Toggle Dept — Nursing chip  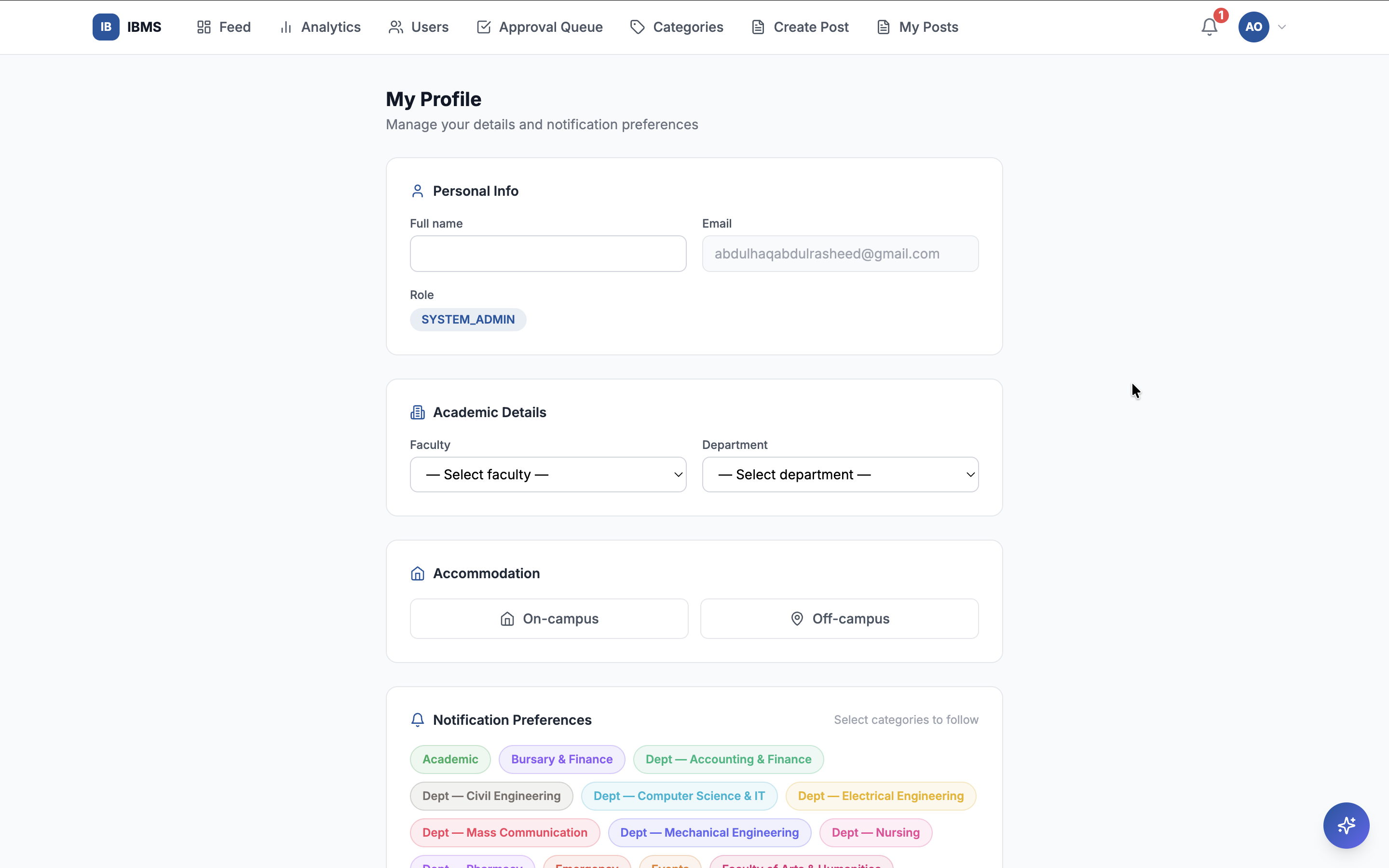(875, 832)
